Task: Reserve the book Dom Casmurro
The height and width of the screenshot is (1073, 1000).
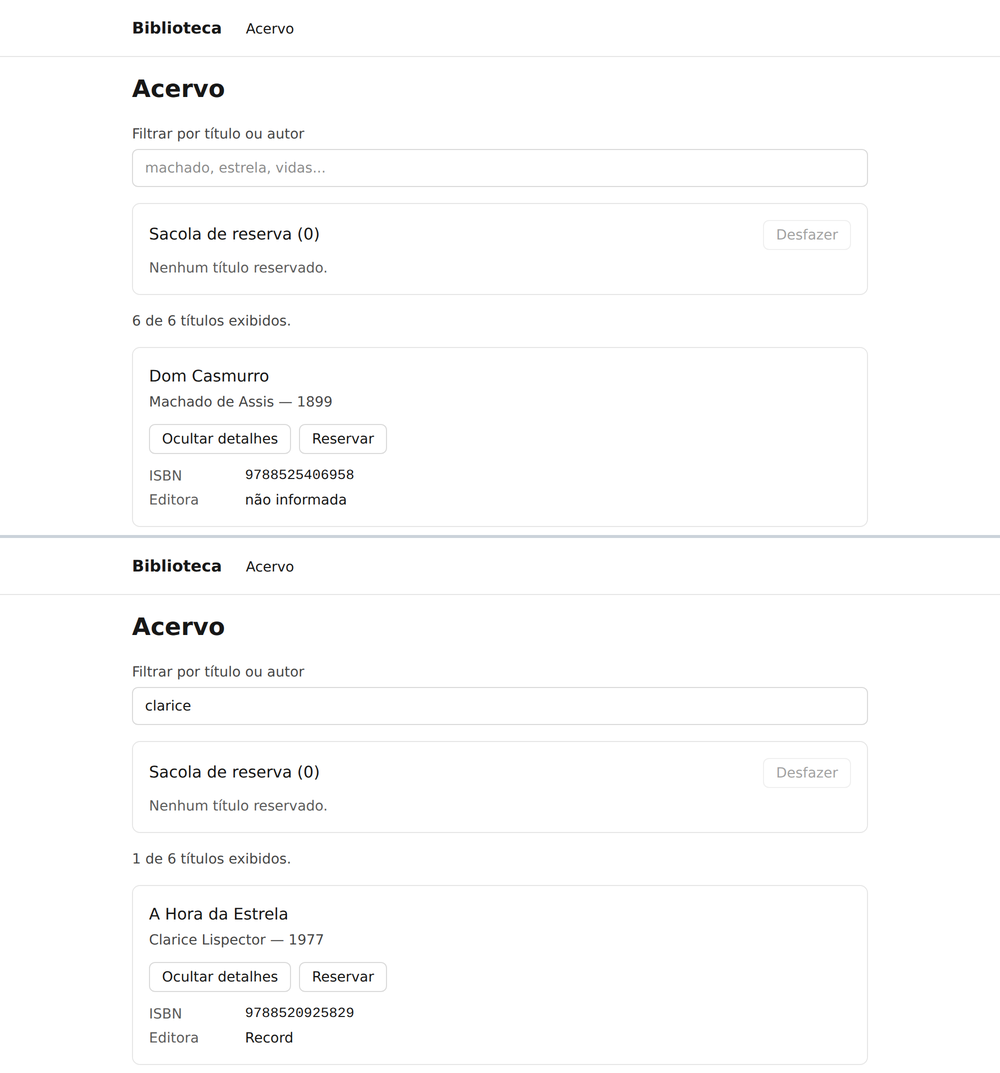Action: [343, 439]
